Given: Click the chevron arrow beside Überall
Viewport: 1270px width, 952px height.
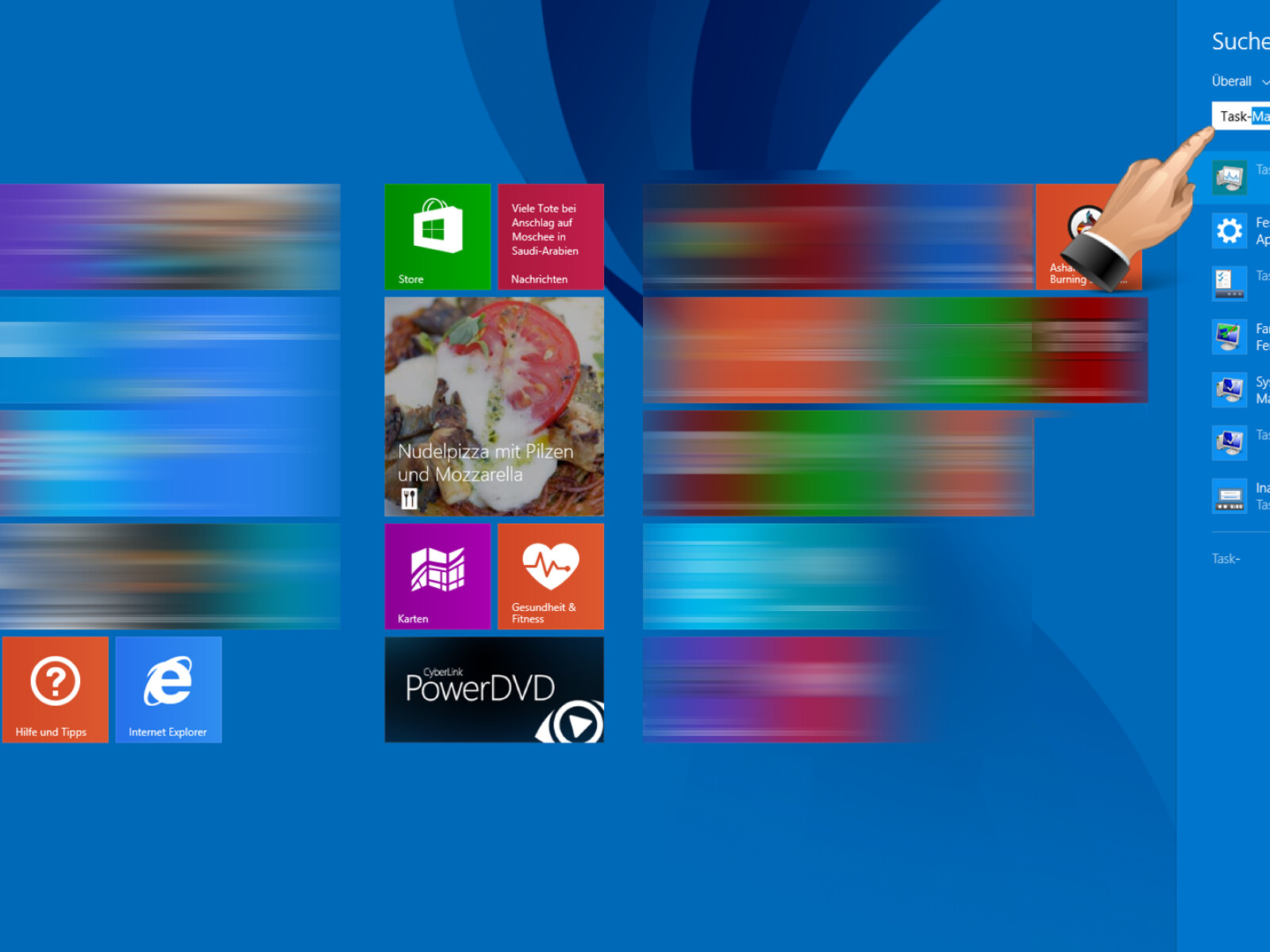Looking at the screenshot, I should click(x=1265, y=82).
